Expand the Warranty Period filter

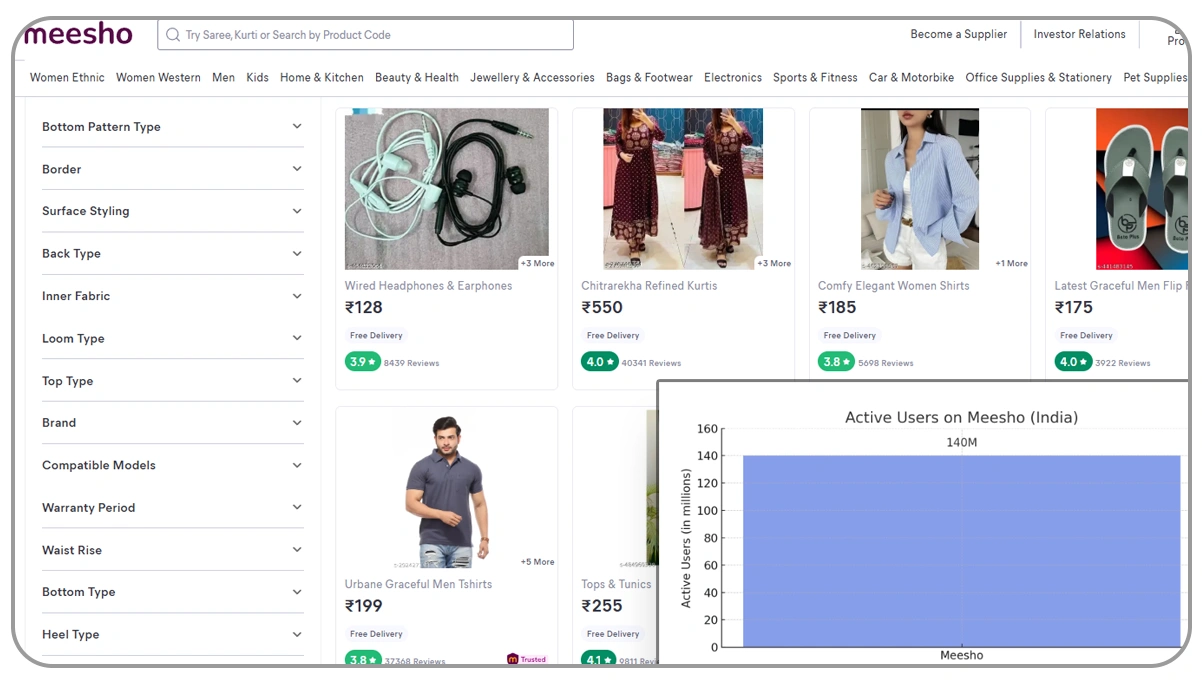point(170,507)
